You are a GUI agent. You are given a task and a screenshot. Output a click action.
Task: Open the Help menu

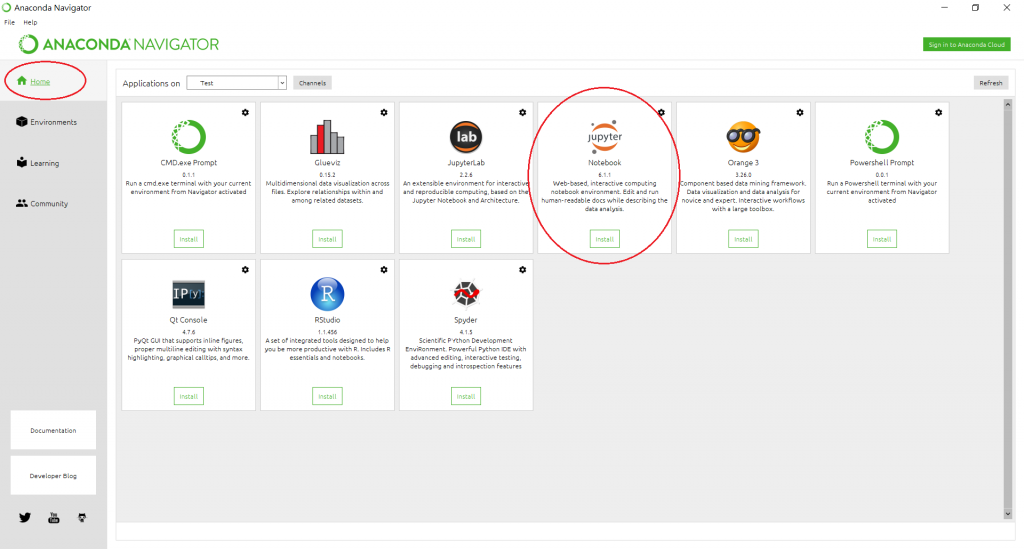[x=30, y=22]
